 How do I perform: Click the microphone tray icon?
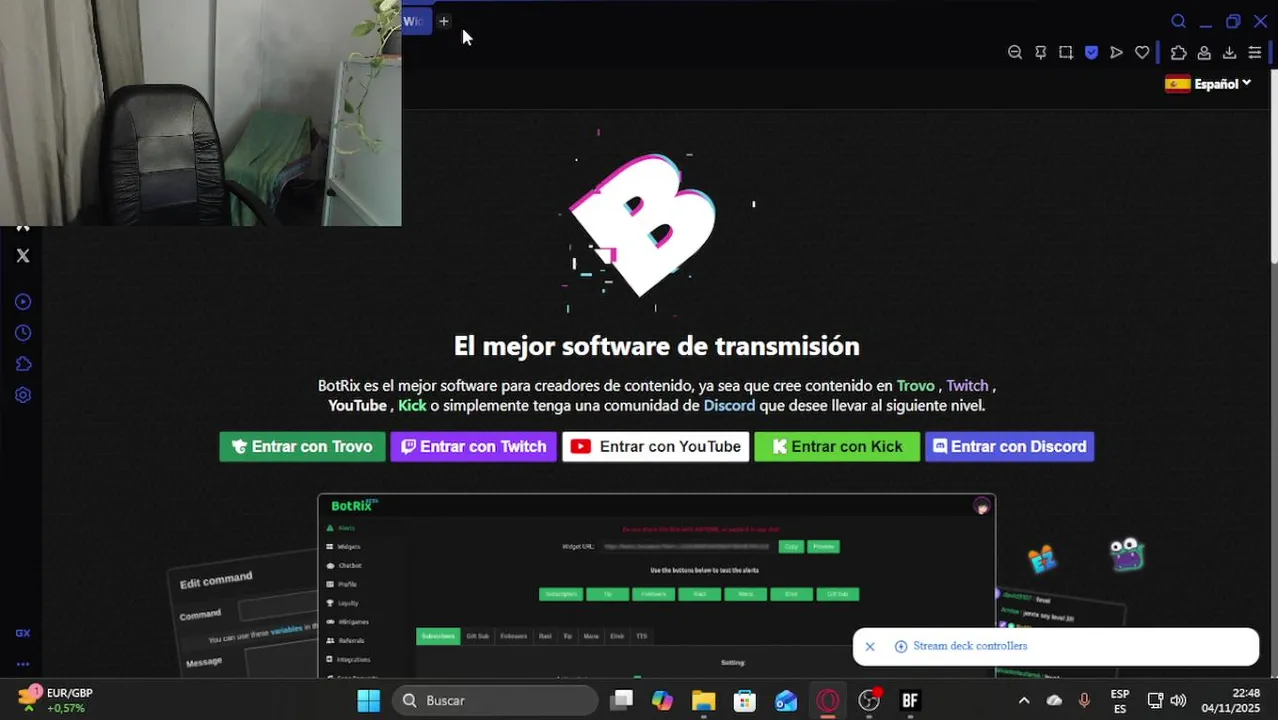(1084, 701)
